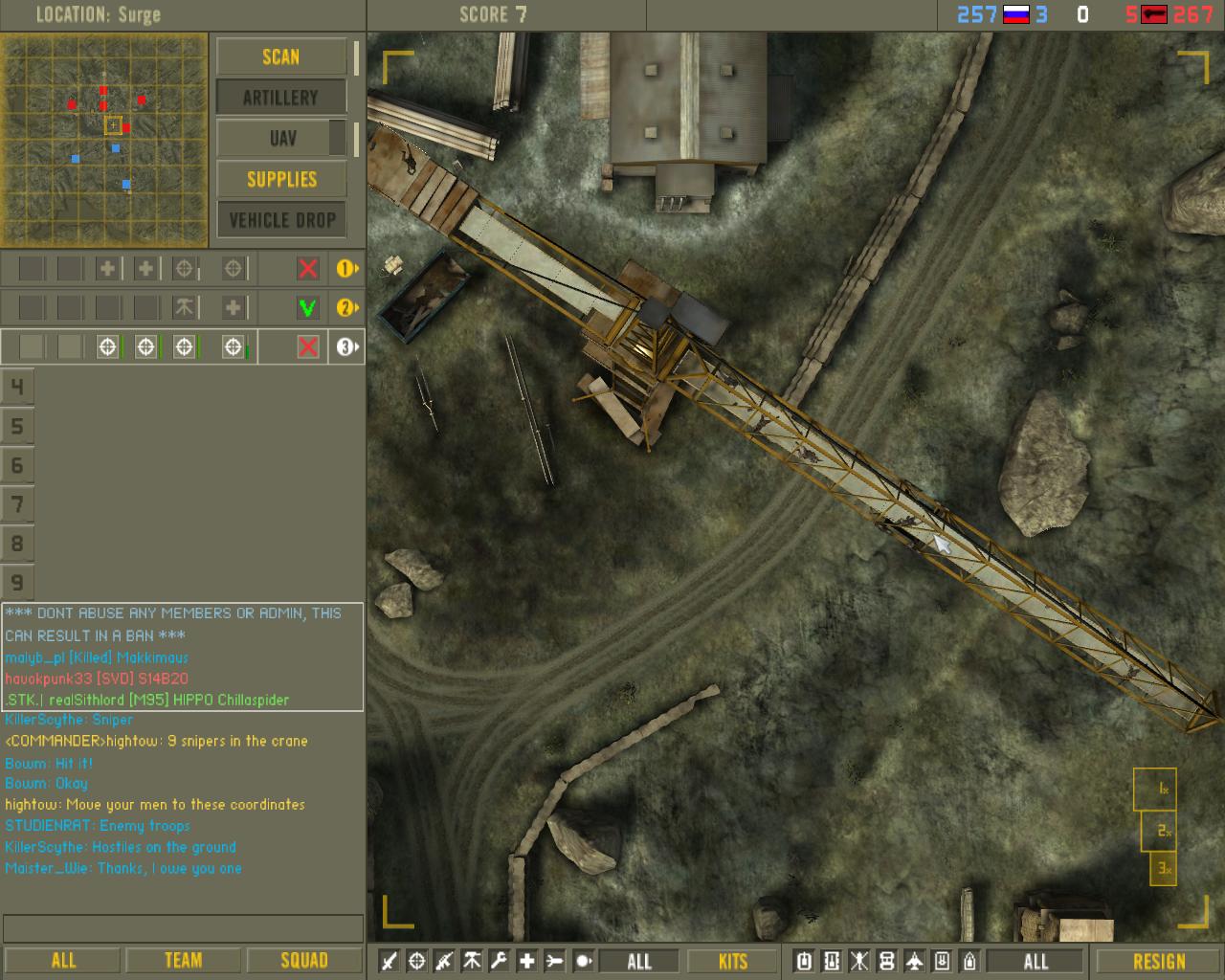Set map zoom to 1x
1225x980 pixels.
[1155, 790]
